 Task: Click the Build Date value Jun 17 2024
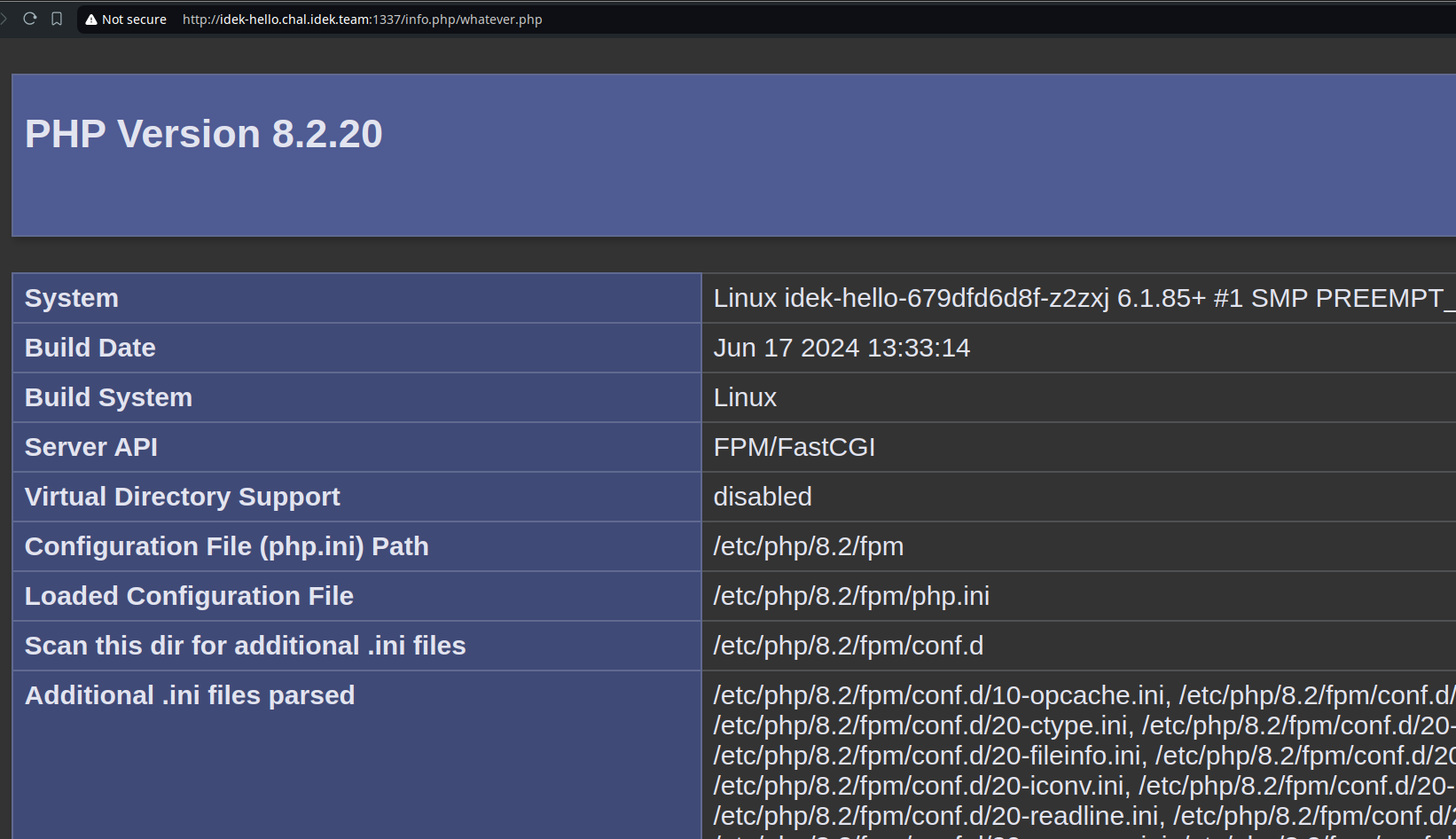pos(842,348)
